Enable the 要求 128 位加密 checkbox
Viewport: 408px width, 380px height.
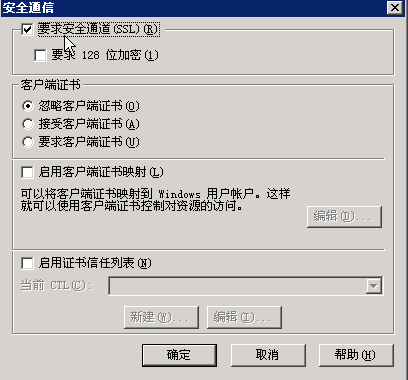[x=40, y=55]
